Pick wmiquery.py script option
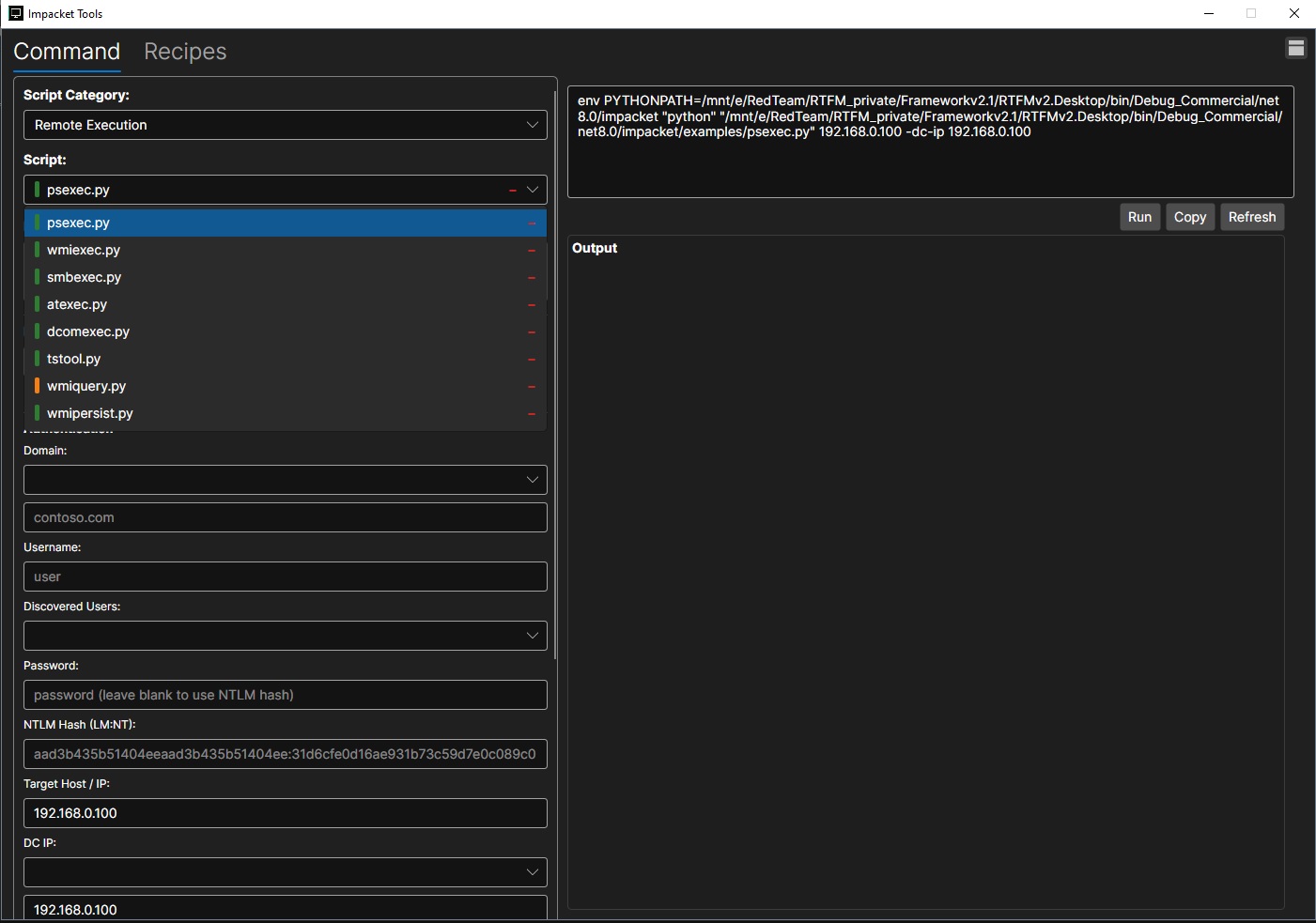The width and height of the screenshot is (1316, 923). pos(286,386)
